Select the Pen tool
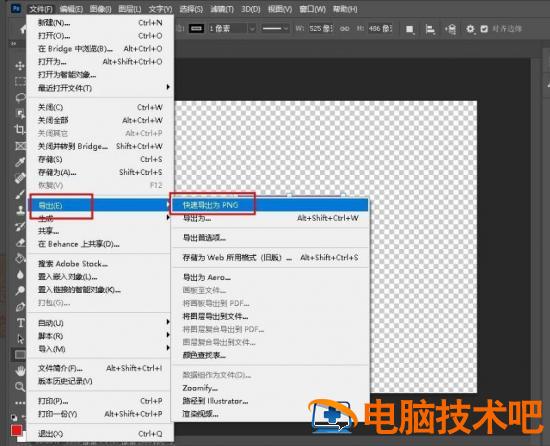 point(20,307)
